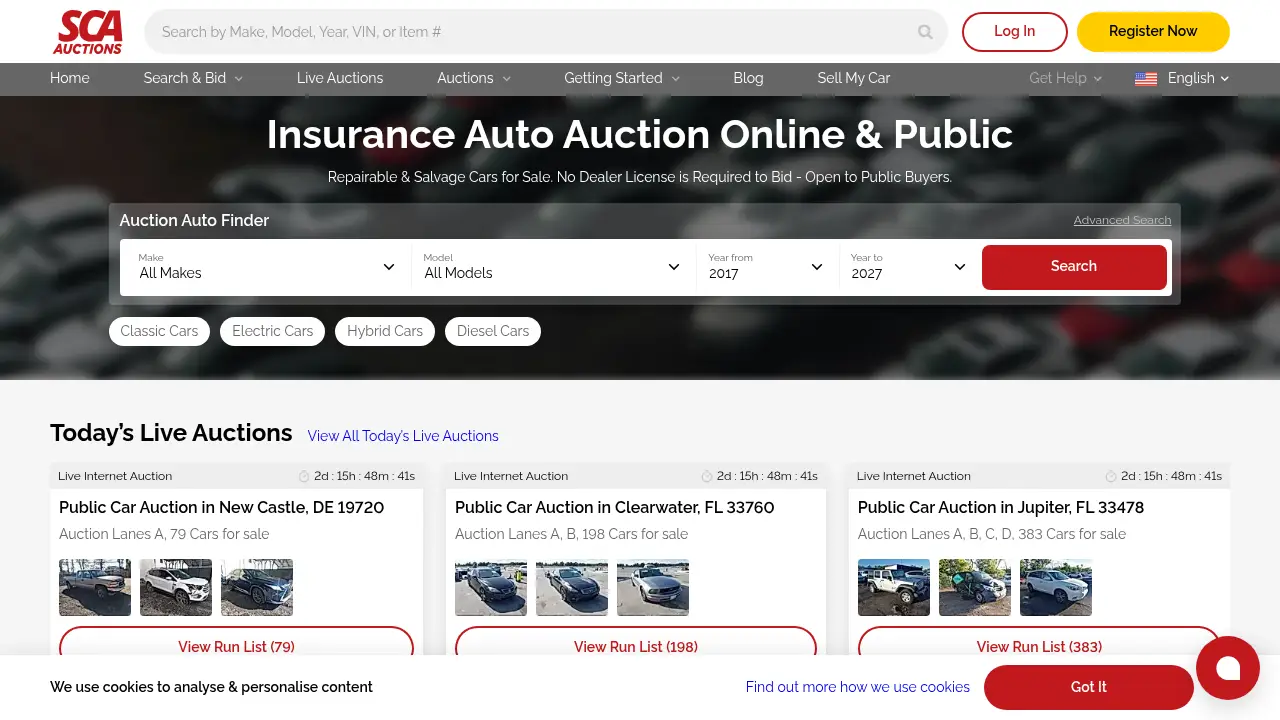This screenshot has height=720, width=1280.
Task: View Run List (198) for Clearwater
Action: pos(636,646)
